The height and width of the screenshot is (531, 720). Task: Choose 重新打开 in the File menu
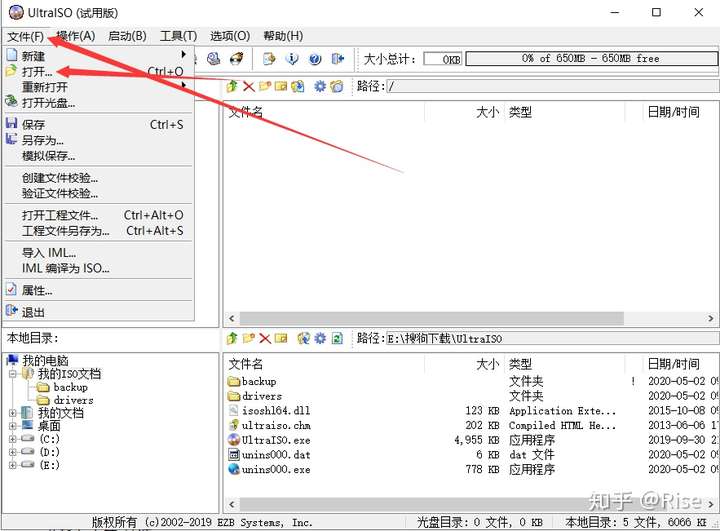click(x=98, y=87)
